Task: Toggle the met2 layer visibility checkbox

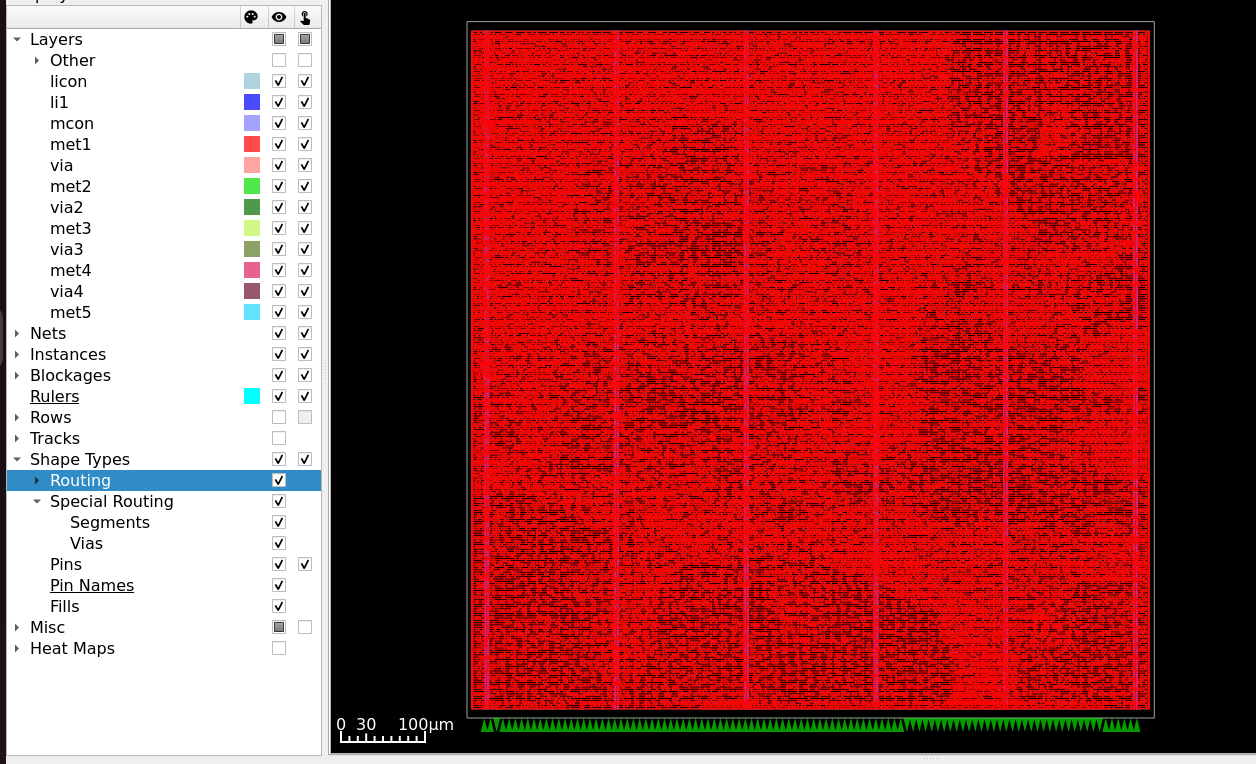Action: pos(279,186)
